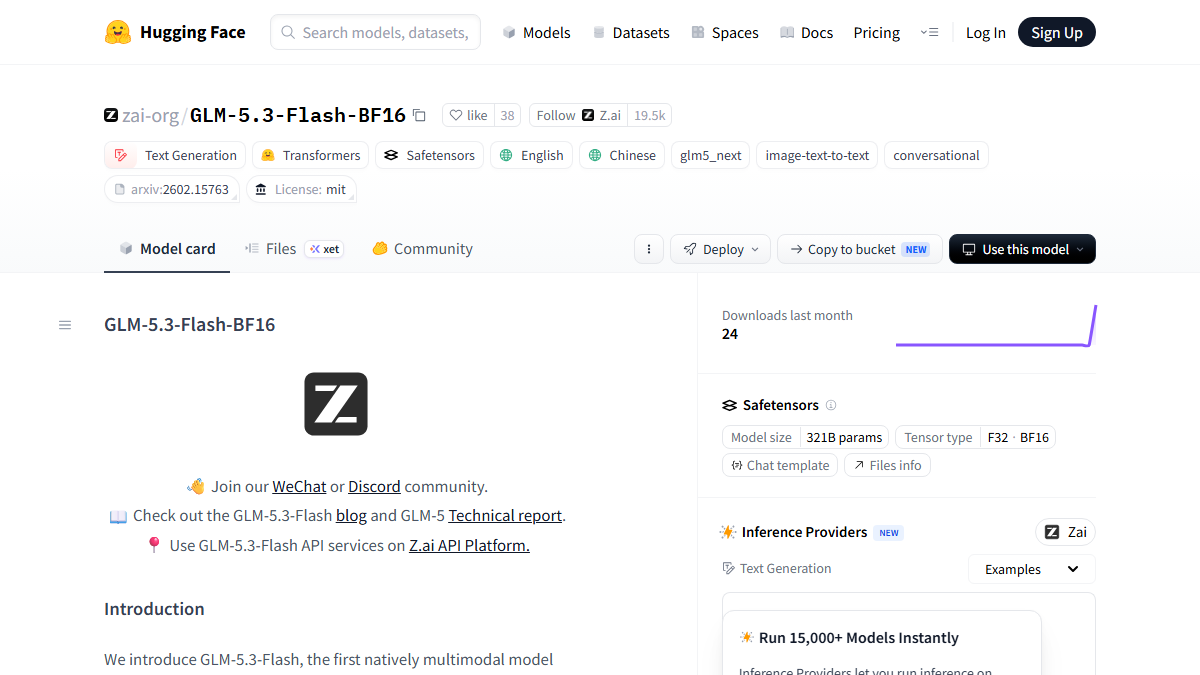Select the Chinese language tag

pos(622,155)
